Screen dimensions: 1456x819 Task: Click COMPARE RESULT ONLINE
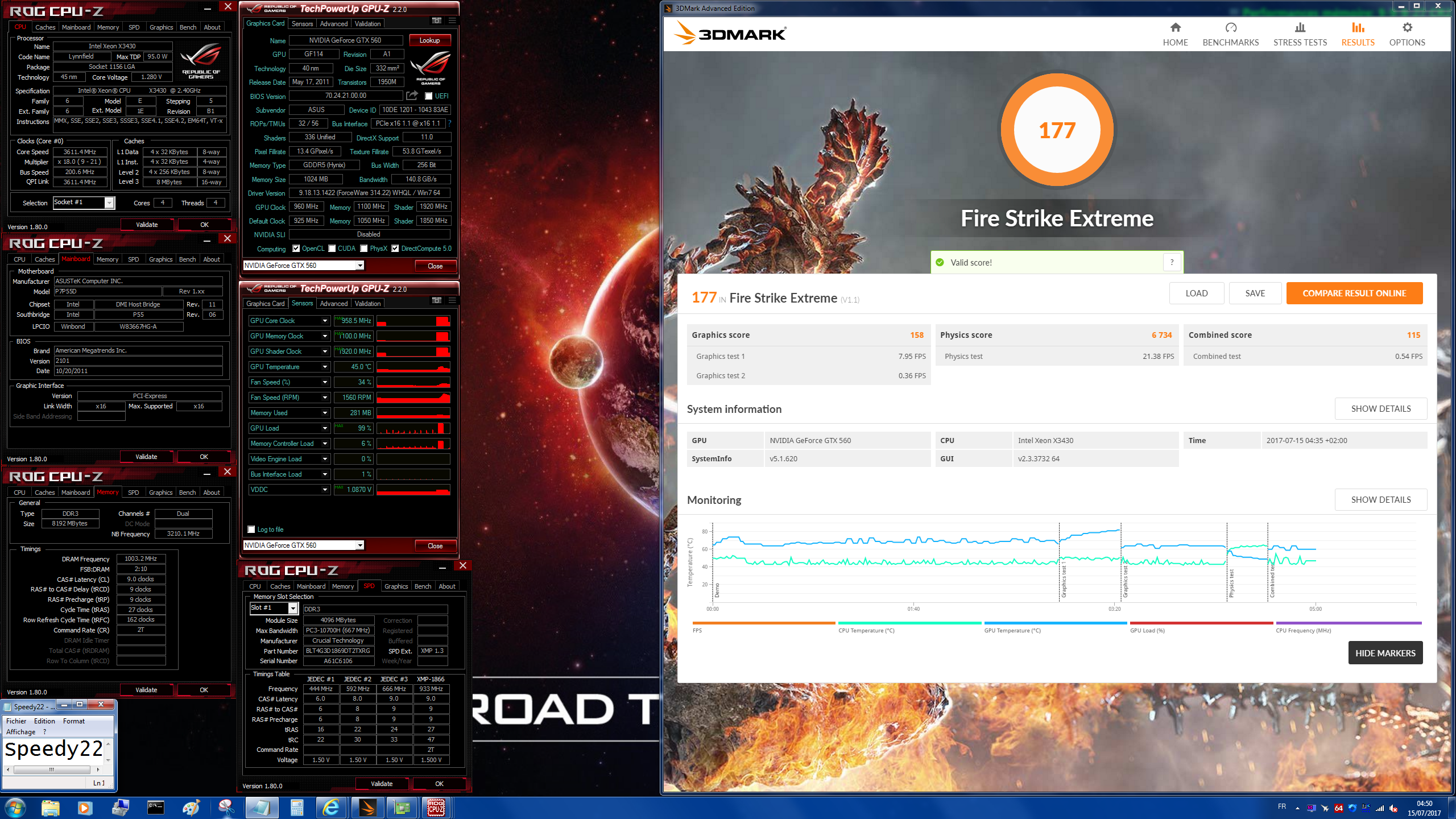pyautogui.click(x=1354, y=293)
